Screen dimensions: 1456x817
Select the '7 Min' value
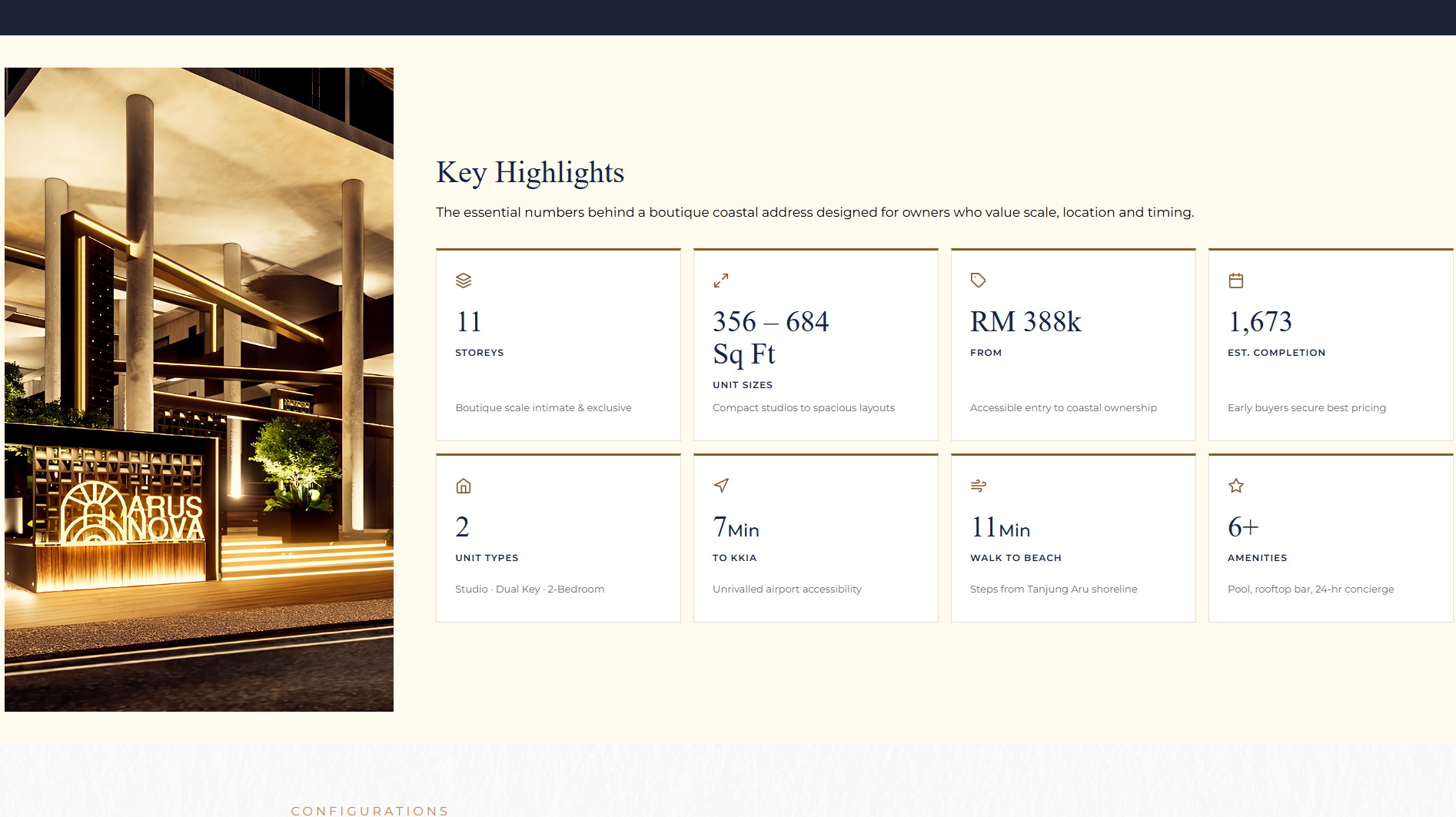pos(736,527)
